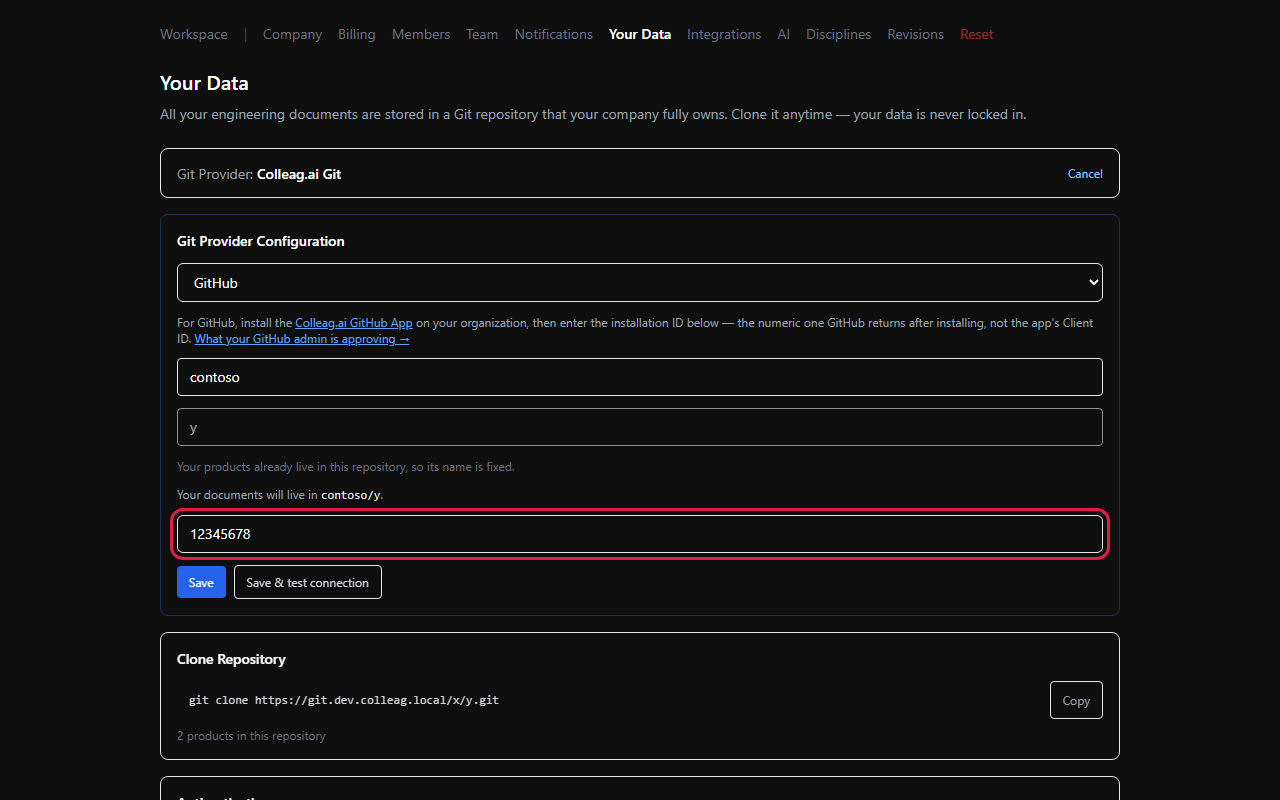This screenshot has height=800, width=1280.
Task: Open the Billing tab
Action: point(357,34)
